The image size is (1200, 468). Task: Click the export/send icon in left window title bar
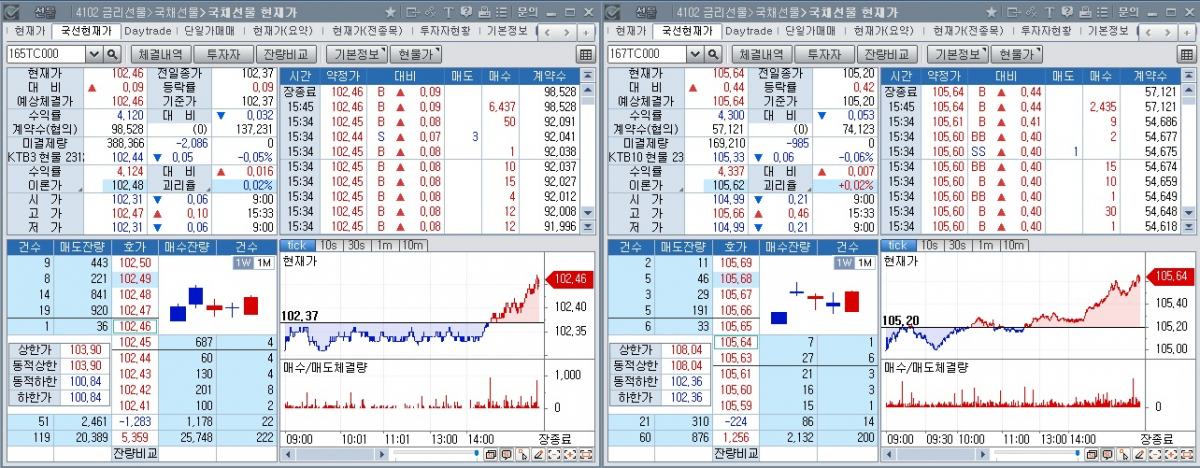[413, 12]
